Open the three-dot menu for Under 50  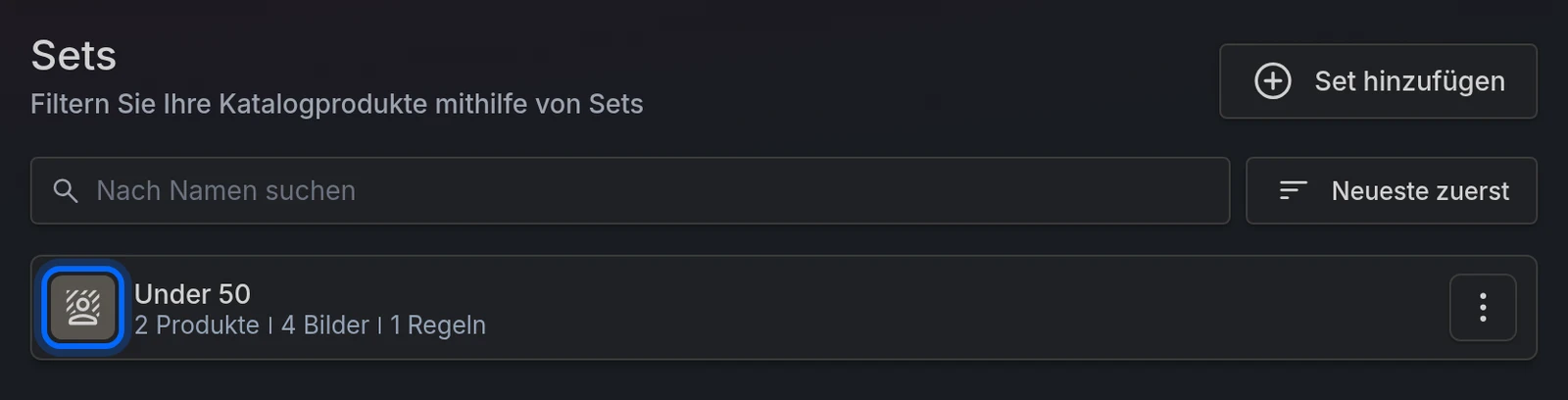pyautogui.click(x=1483, y=308)
